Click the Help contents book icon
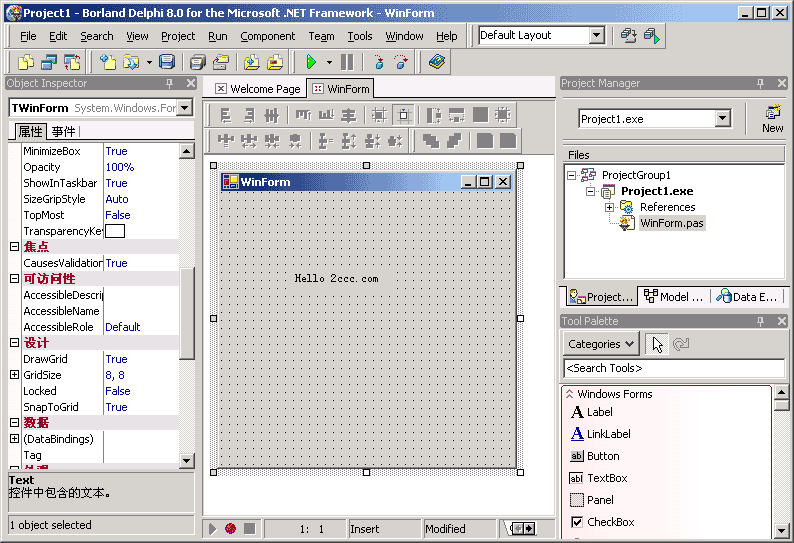The image size is (794, 543). click(436, 62)
